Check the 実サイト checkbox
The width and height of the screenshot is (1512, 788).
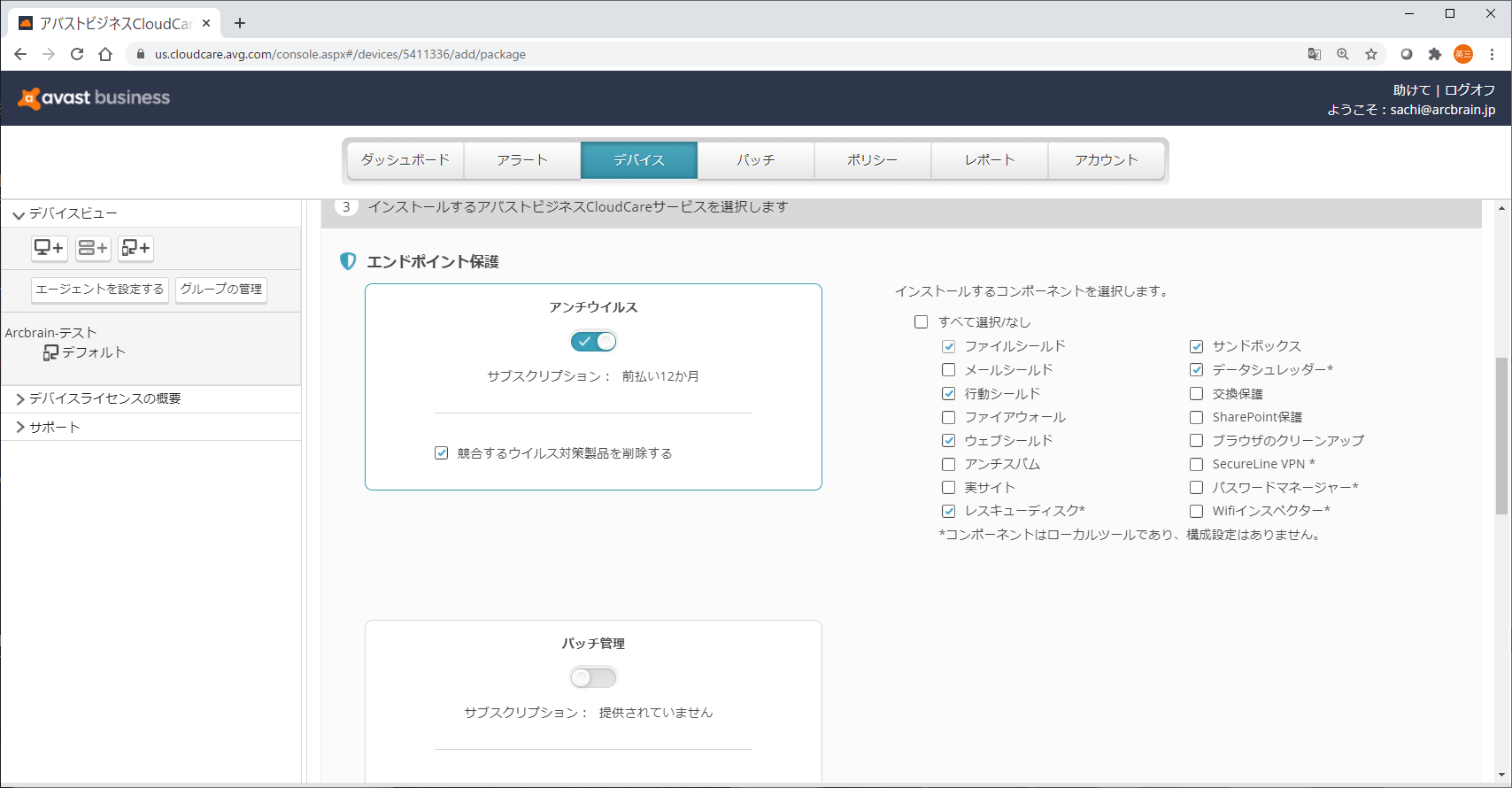coord(949,487)
